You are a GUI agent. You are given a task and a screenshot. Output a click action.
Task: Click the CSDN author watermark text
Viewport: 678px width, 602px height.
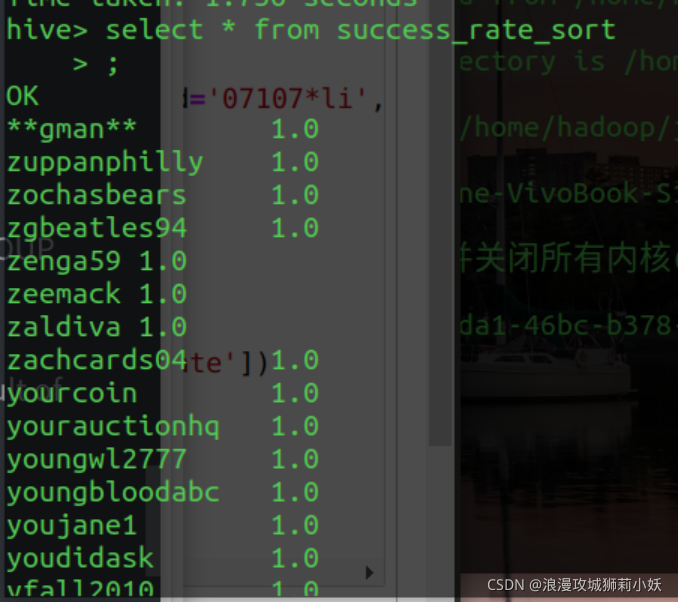pos(574,585)
